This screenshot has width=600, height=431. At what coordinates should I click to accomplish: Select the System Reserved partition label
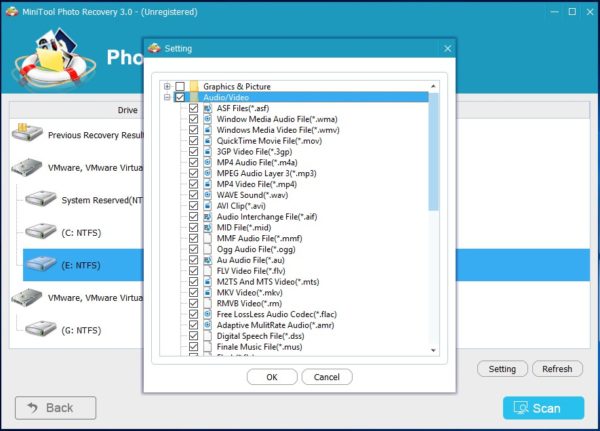tap(102, 200)
